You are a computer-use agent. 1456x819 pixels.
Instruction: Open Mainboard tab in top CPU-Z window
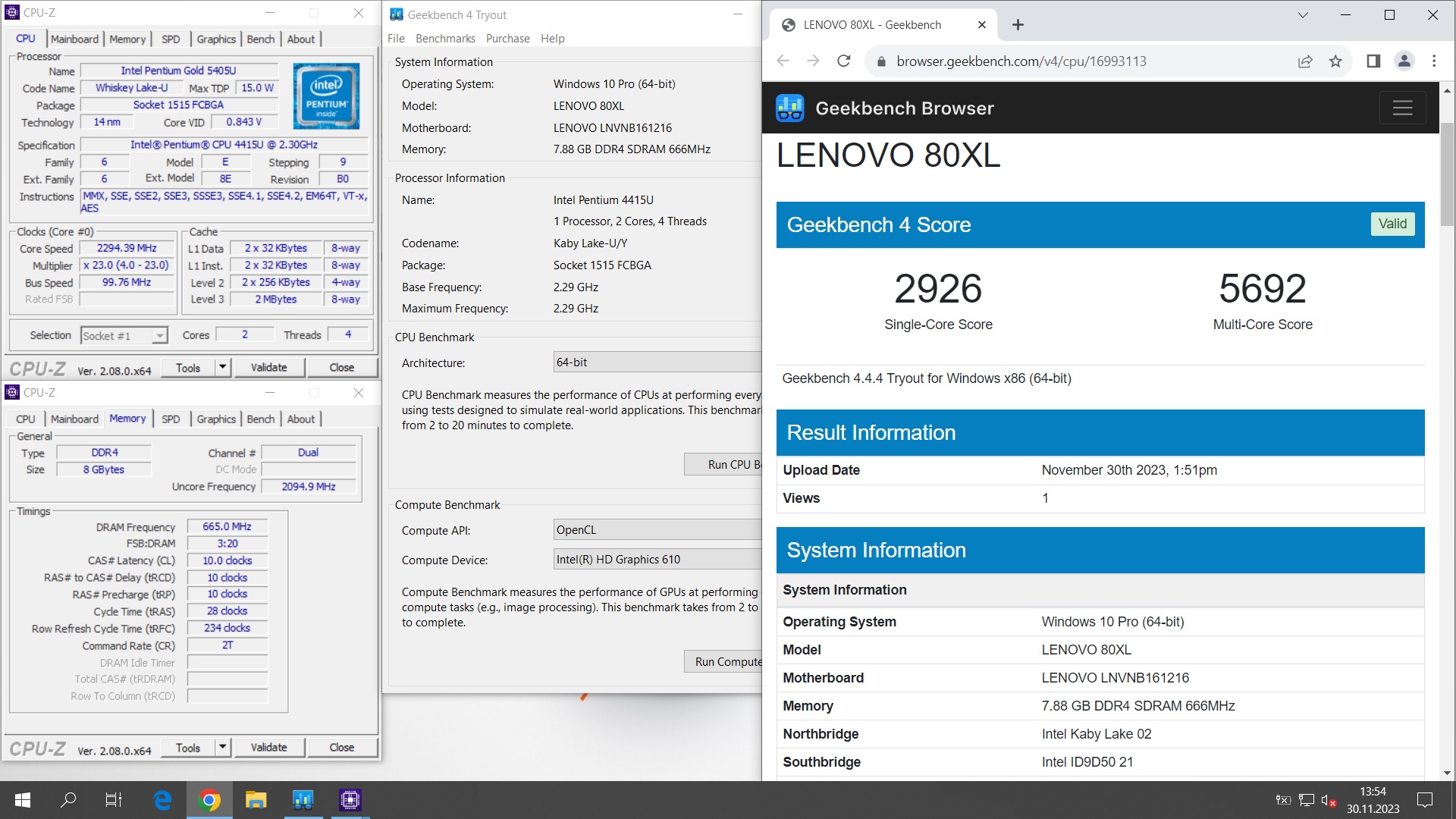pos(74,39)
